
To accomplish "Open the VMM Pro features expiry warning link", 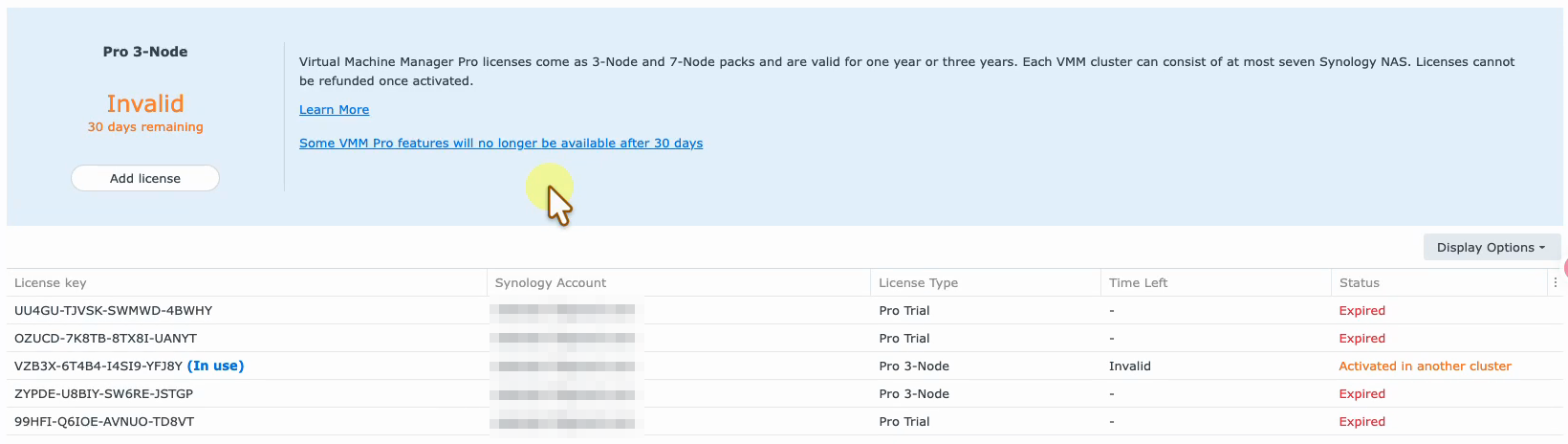I will pyautogui.click(x=501, y=144).
